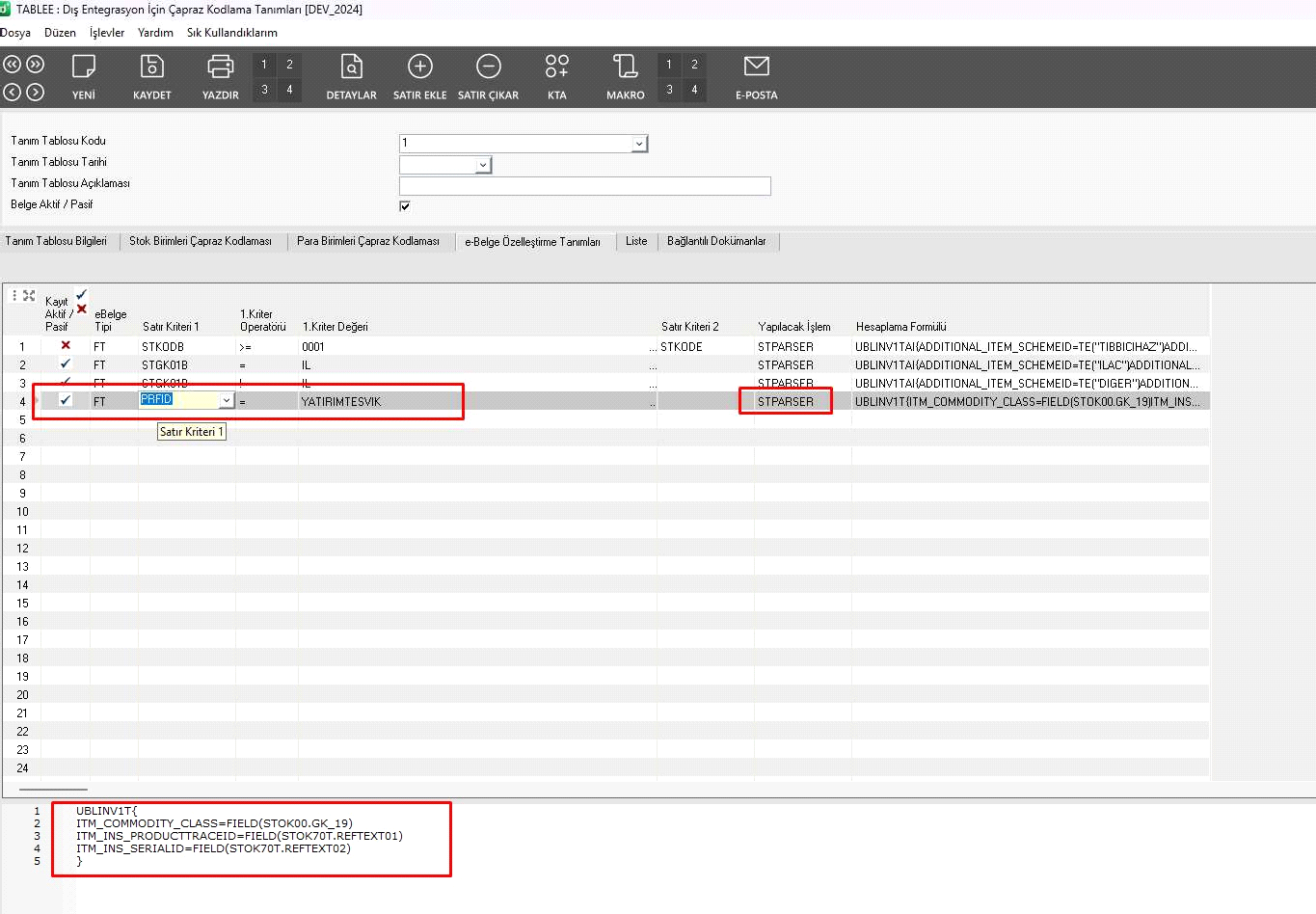Toggle active checkbox in row 4
Viewport: 1316px width, 914px height.
66,400
